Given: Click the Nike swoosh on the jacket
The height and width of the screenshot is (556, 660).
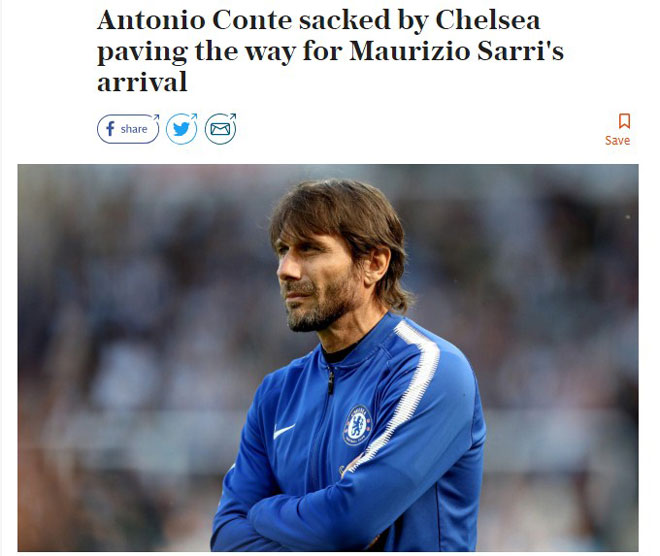Looking at the screenshot, I should 284,431.
